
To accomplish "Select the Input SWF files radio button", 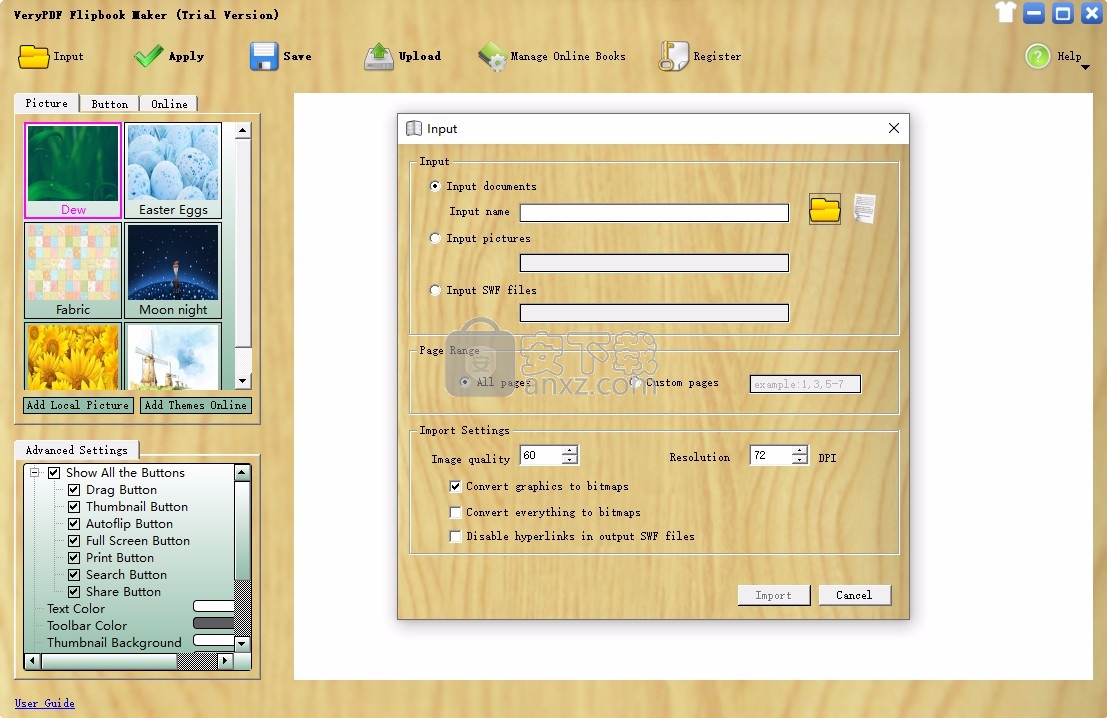I will (x=436, y=290).
